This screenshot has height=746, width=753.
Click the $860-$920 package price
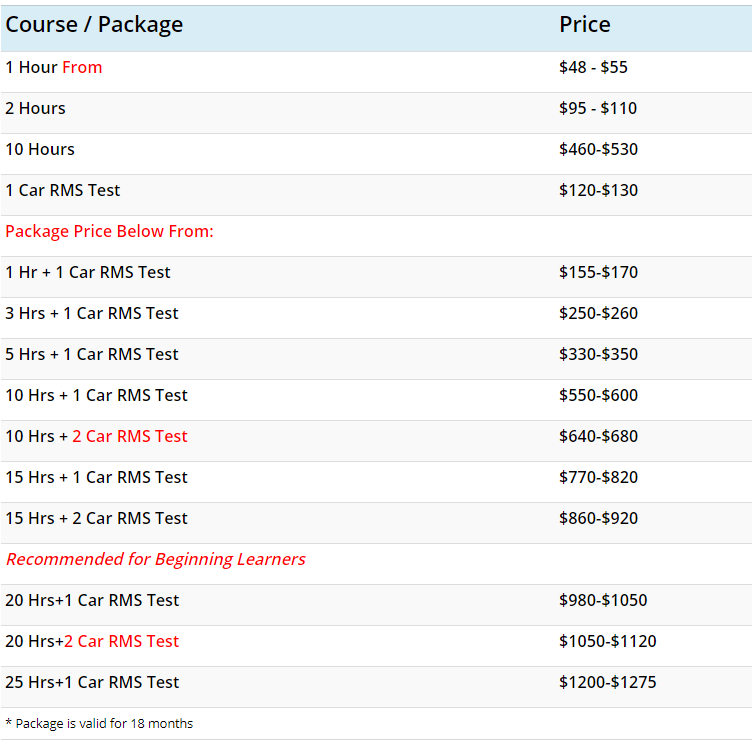point(599,519)
